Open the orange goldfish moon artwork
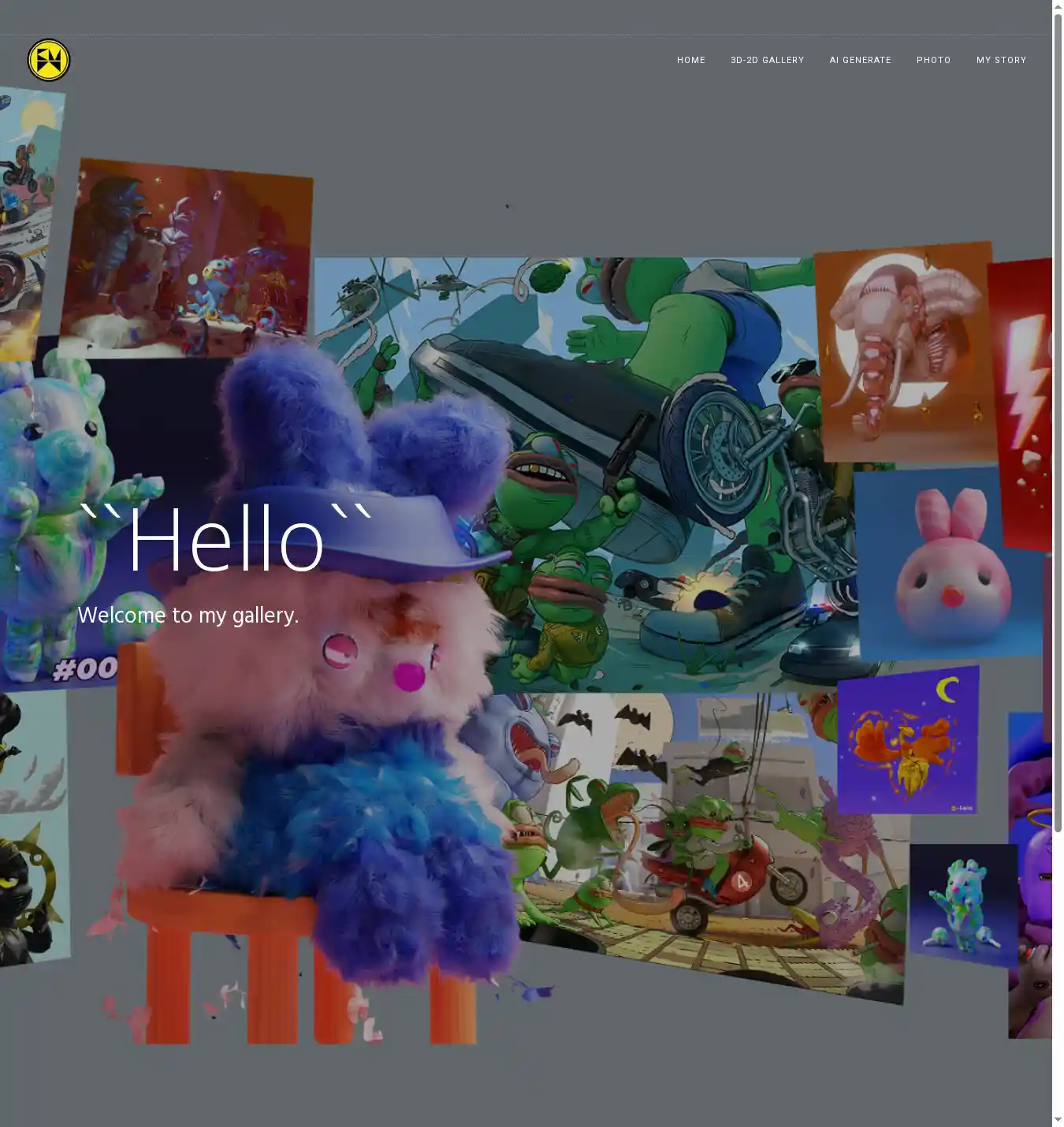The height and width of the screenshot is (1127, 1064). click(908, 741)
